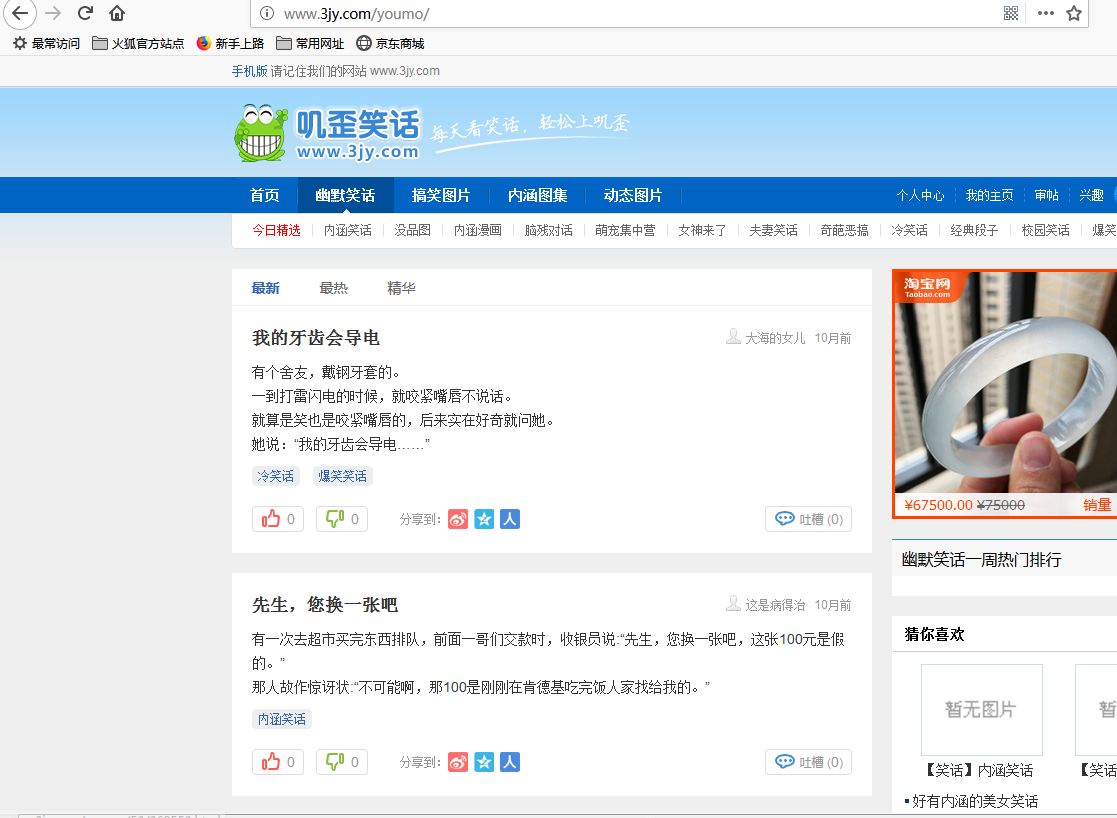Share 我的牙齿会导电 to Renren
Viewport: 1117px width, 818px height.
pyautogui.click(x=509, y=519)
